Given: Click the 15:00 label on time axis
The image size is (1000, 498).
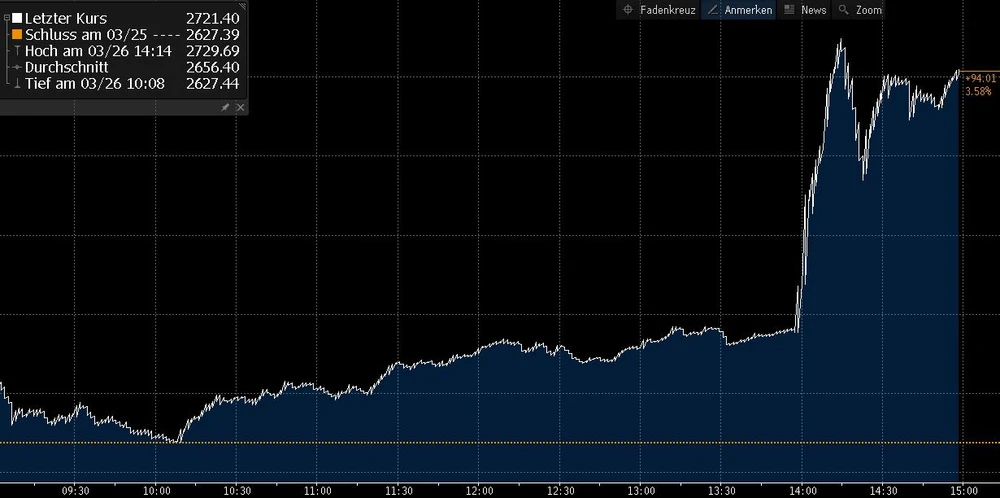Looking at the screenshot, I should click(963, 490).
